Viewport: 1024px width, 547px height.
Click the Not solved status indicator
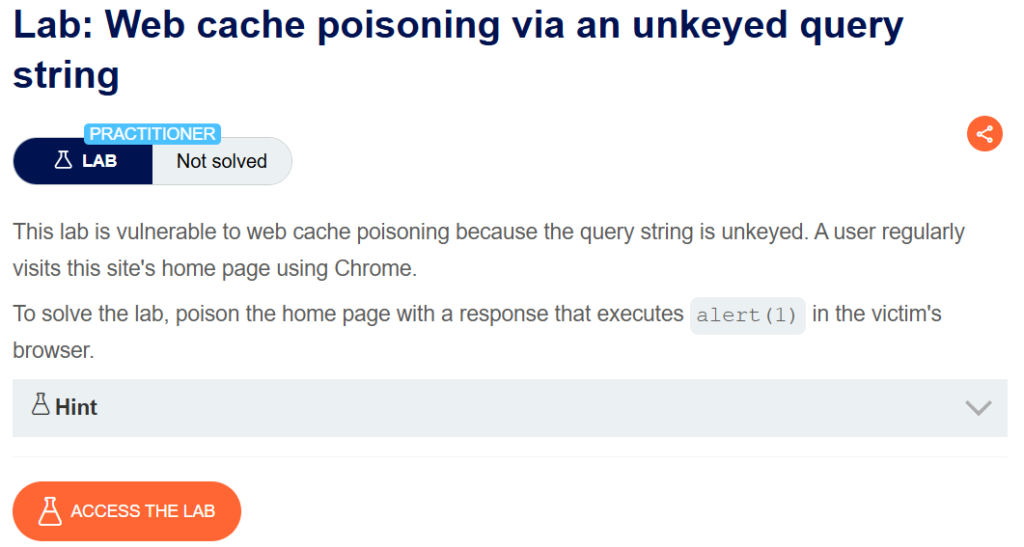click(x=221, y=161)
